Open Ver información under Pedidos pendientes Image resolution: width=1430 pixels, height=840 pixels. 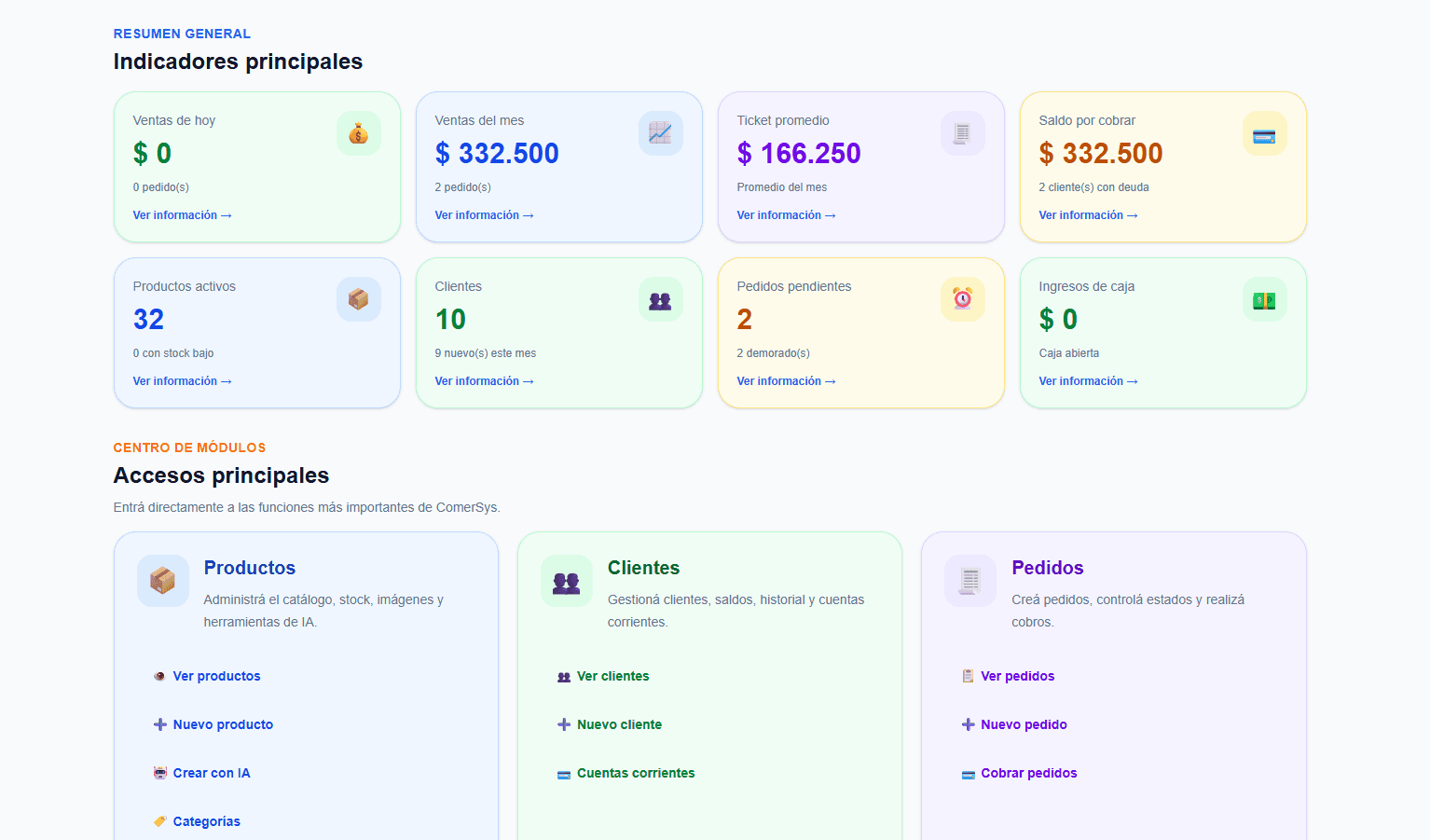click(786, 381)
